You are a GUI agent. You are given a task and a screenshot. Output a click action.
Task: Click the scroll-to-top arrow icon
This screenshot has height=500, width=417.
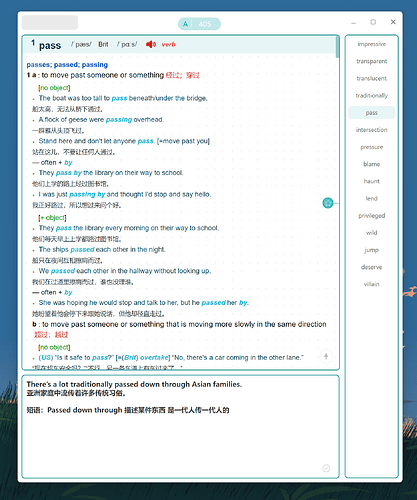pos(326,356)
